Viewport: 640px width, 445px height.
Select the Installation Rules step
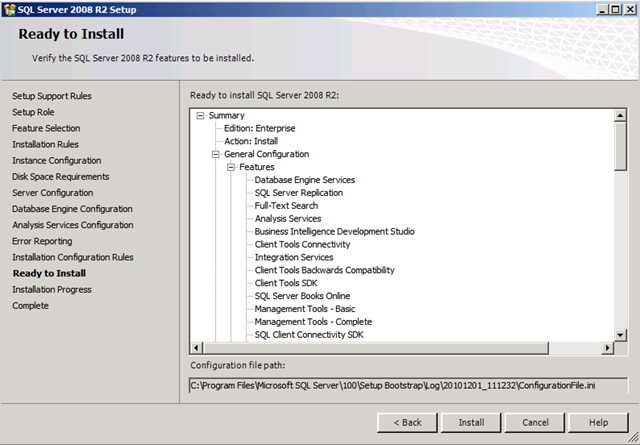[45, 144]
